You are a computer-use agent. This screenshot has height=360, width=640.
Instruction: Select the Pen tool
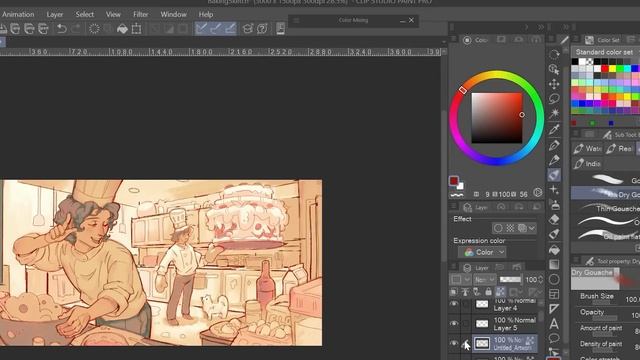pyautogui.click(x=554, y=145)
